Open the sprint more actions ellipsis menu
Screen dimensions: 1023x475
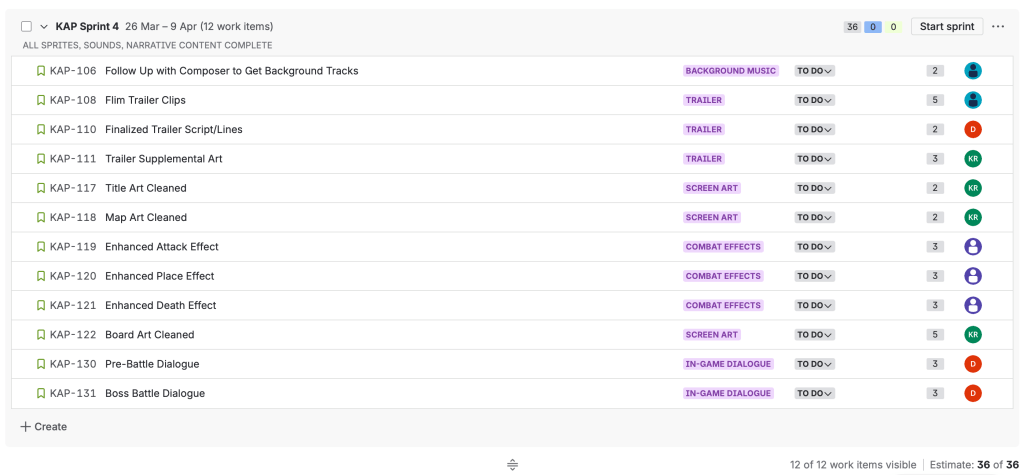click(x=998, y=27)
